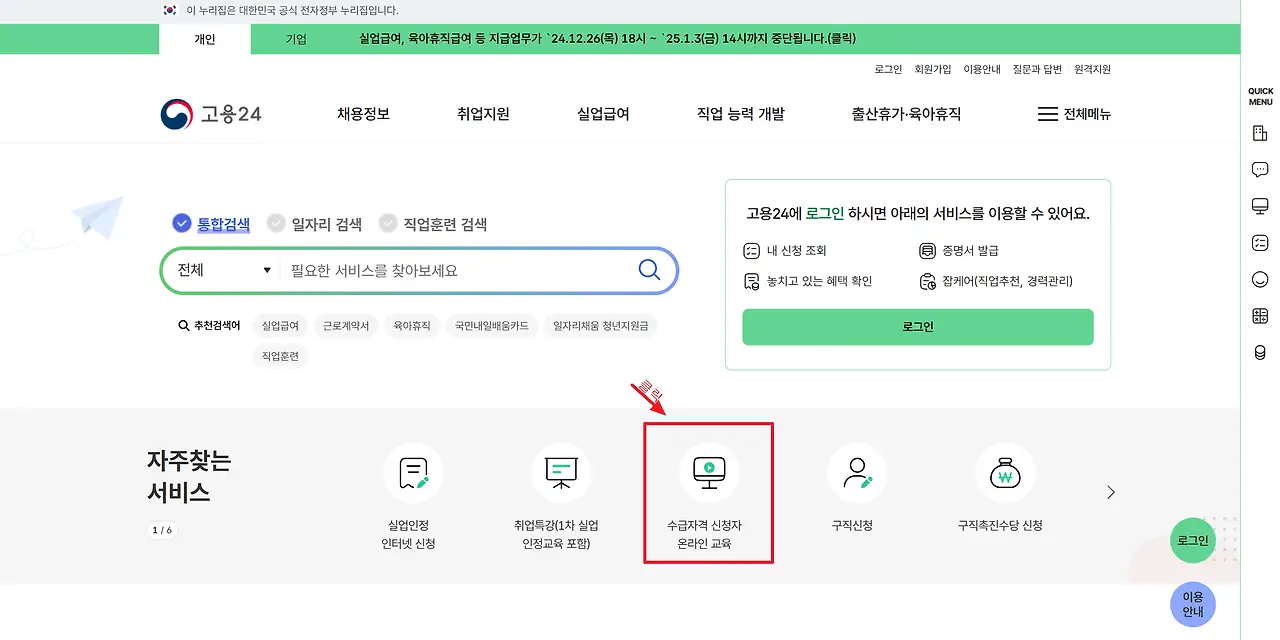This screenshot has height=640, width=1280.
Task: Open 구직신청 person icon
Action: (857, 473)
